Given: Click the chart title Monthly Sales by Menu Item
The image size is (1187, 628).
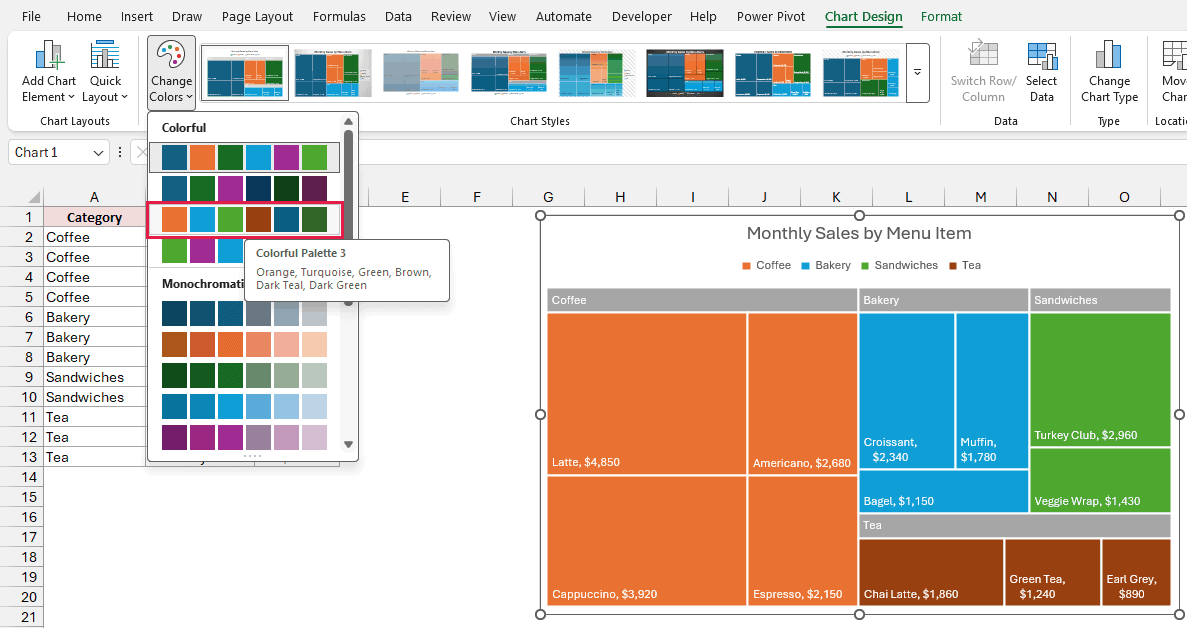Looking at the screenshot, I should point(858,233).
